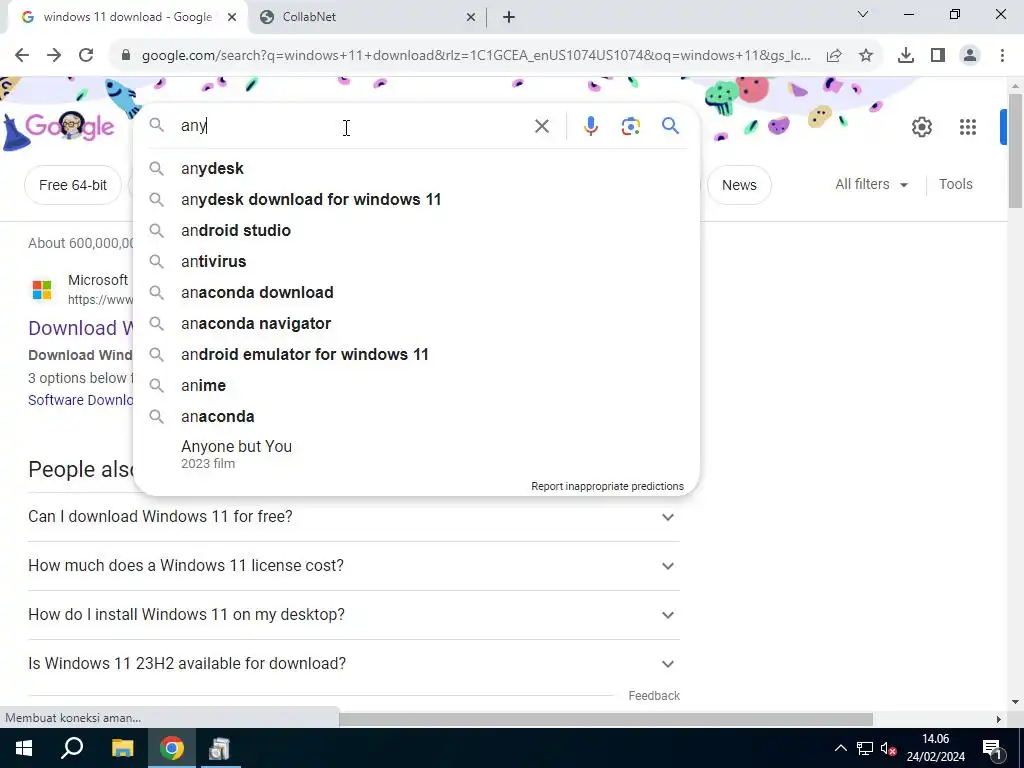Click the browser forward arrow
1024x768 pixels.
click(x=54, y=56)
